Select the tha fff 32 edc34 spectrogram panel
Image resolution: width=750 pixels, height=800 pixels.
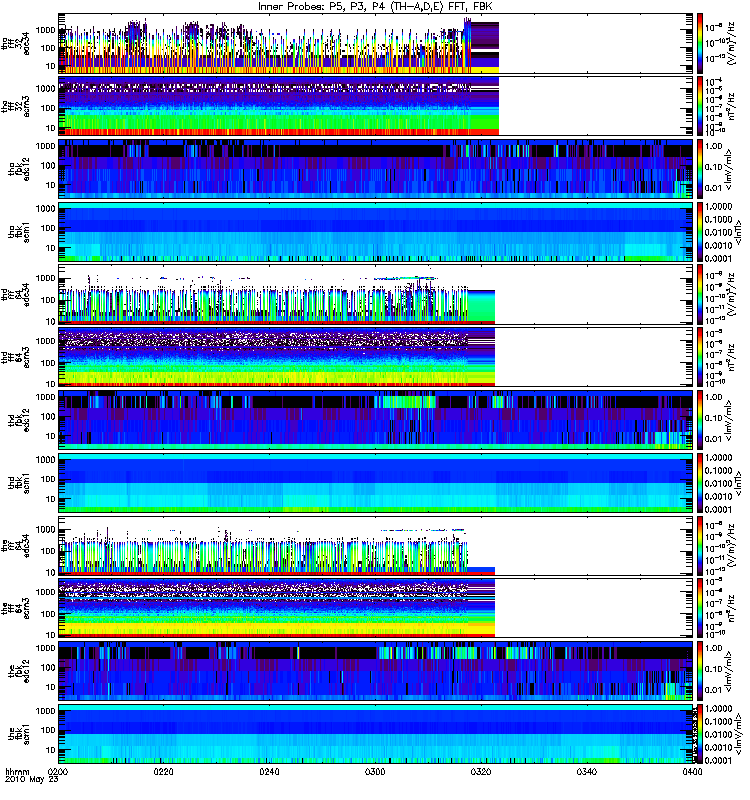(x=376, y=43)
